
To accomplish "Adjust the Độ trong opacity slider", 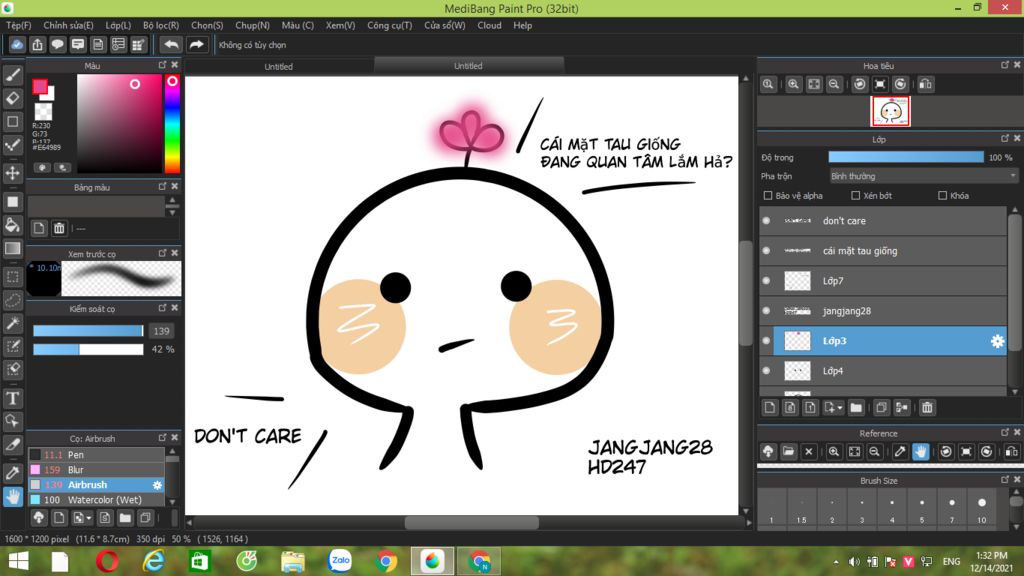I will pos(906,157).
